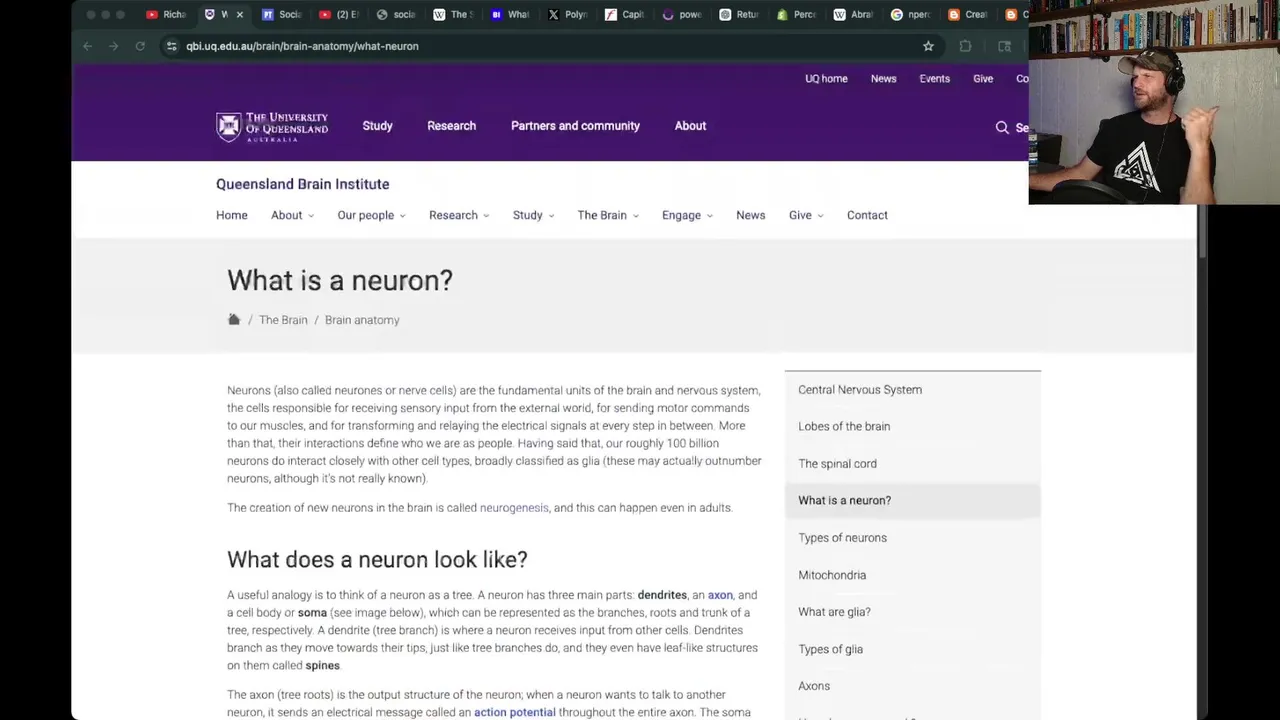Reload the page
The width and height of the screenshot is (1280, 720).
pyautogui.click(x=140, y=46)
